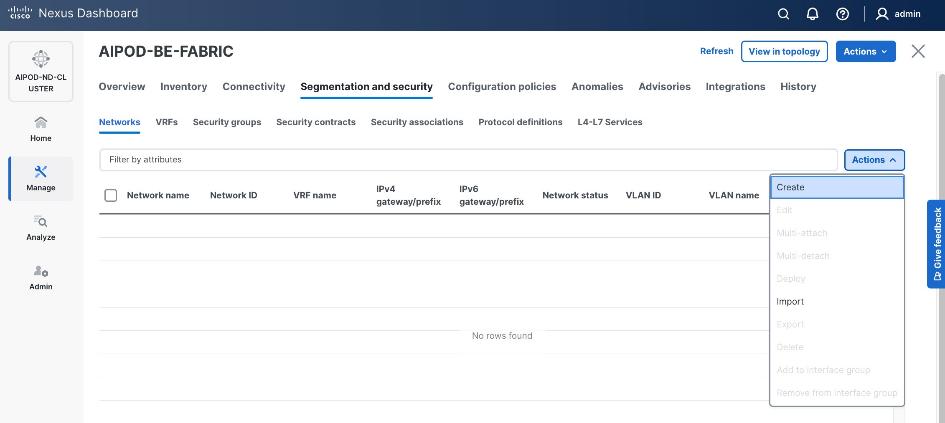The image size is (945, 423).
Task: Focus the Filter by attributes field
Action: [468, 160]
